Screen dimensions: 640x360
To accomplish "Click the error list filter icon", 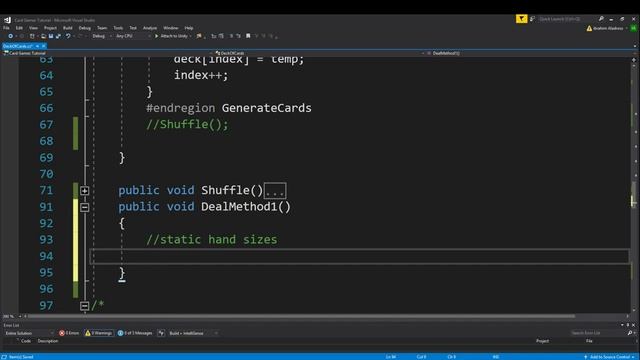I will (x=161, y=333).
